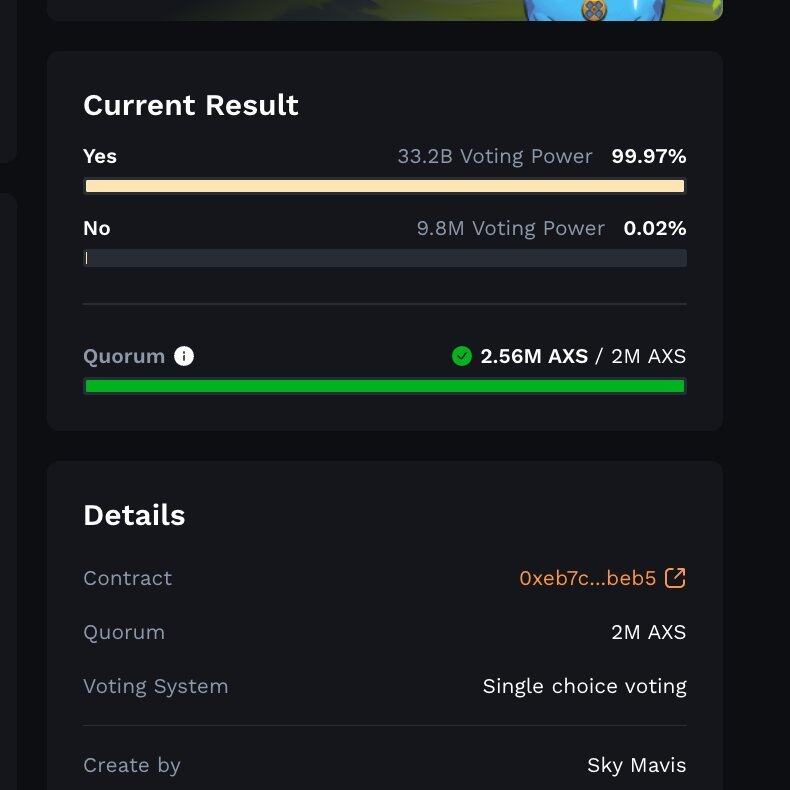This screenshot has width=790, height=790.
Task: Click the banner image at top
Action: (x=385, y=10)
